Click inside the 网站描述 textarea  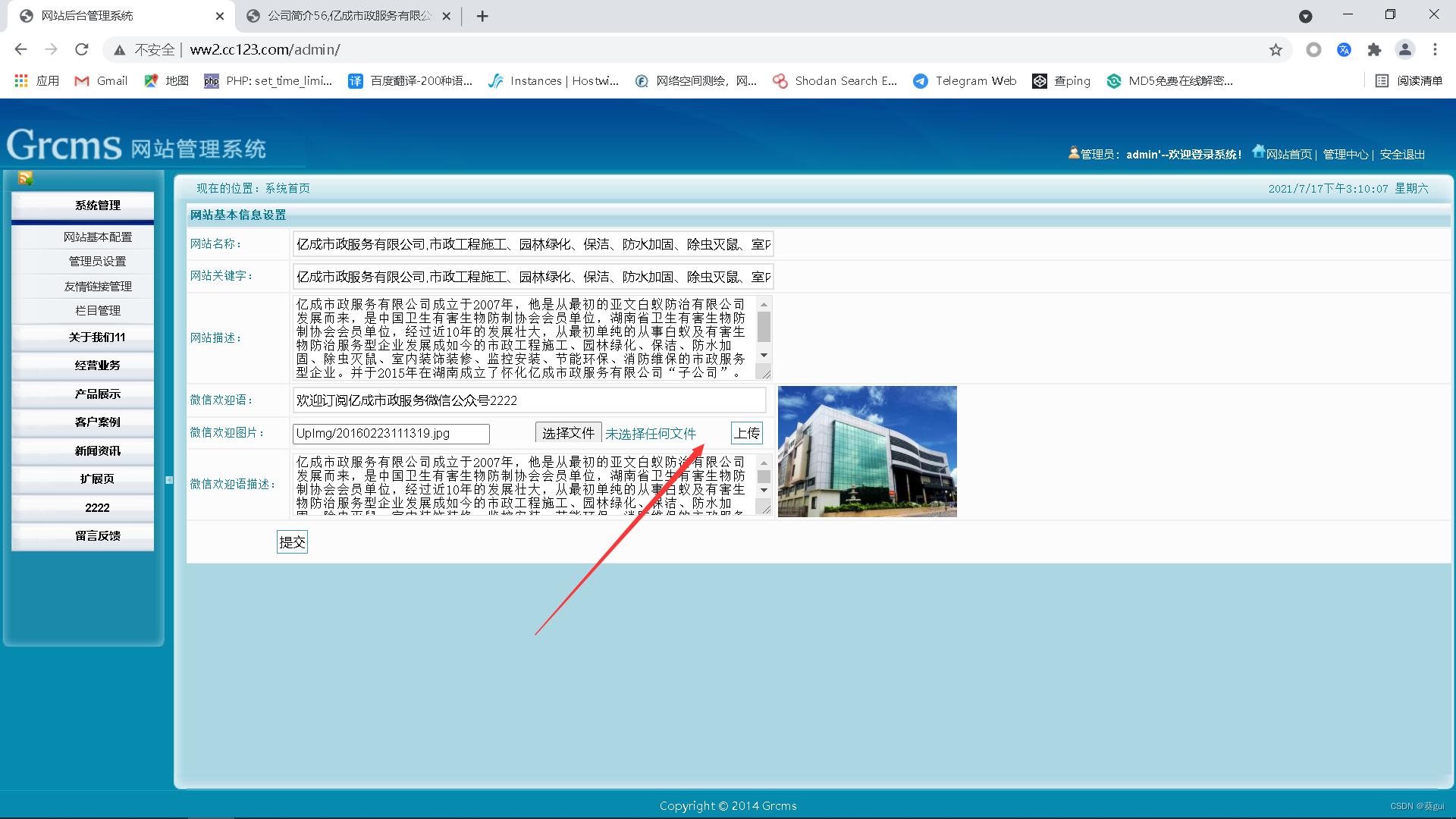[526, 338]
